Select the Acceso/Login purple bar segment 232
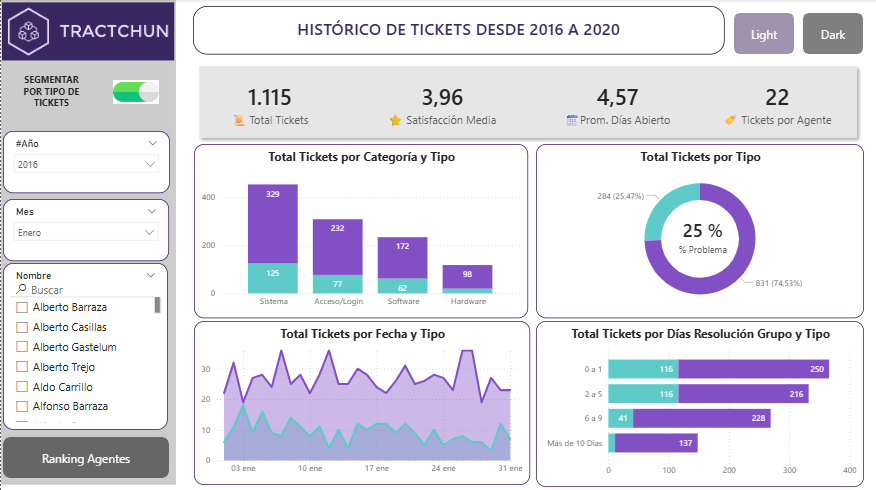876x490 pixels. 337,247
